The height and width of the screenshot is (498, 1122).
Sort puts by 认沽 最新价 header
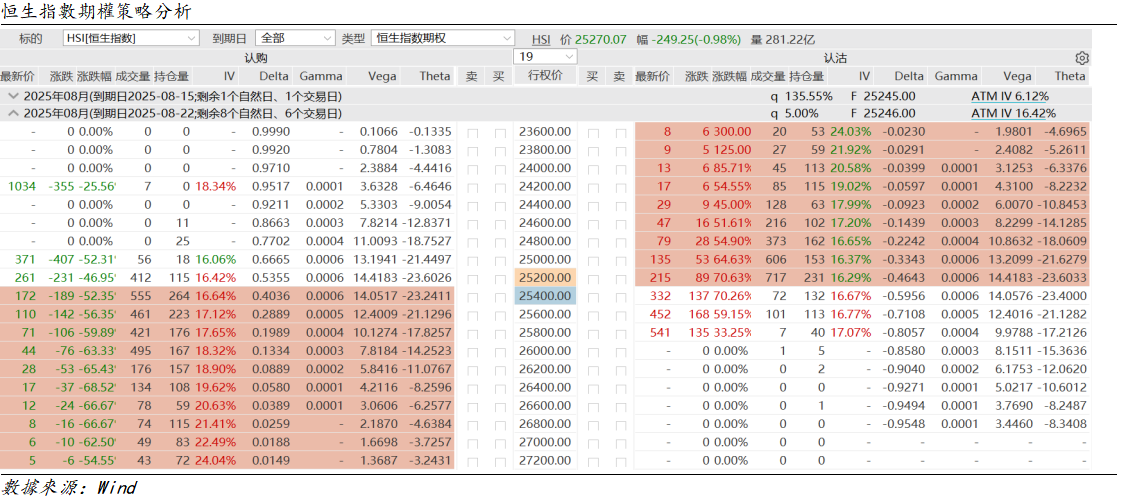click(653, 76)
